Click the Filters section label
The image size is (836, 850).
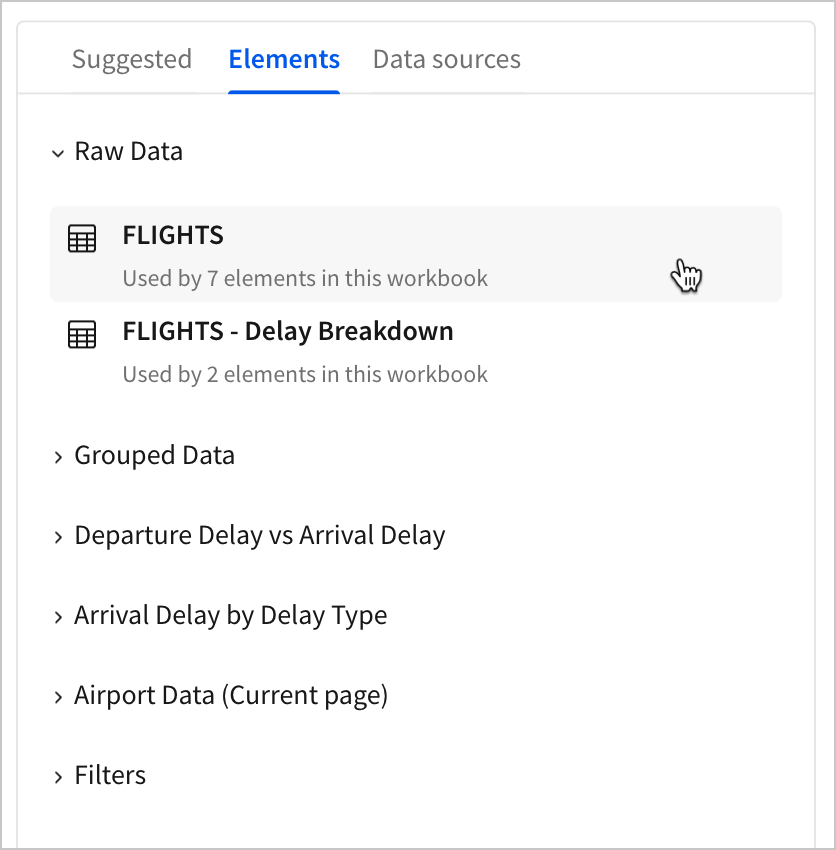[110, 776]
